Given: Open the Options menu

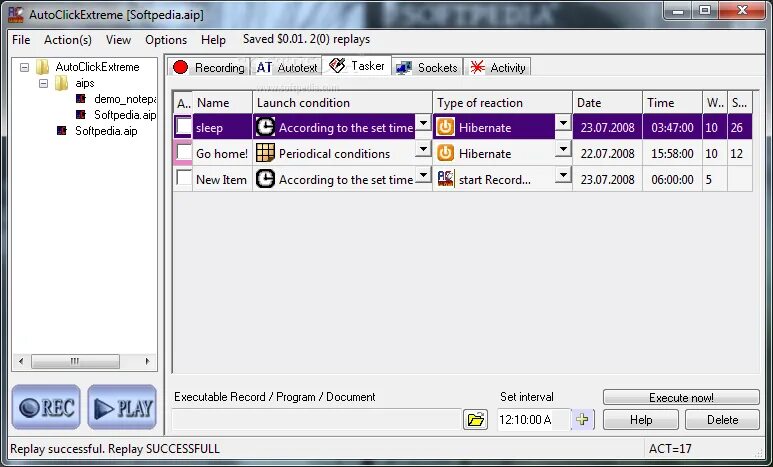Looking at the screenshot, I should 166,39.
